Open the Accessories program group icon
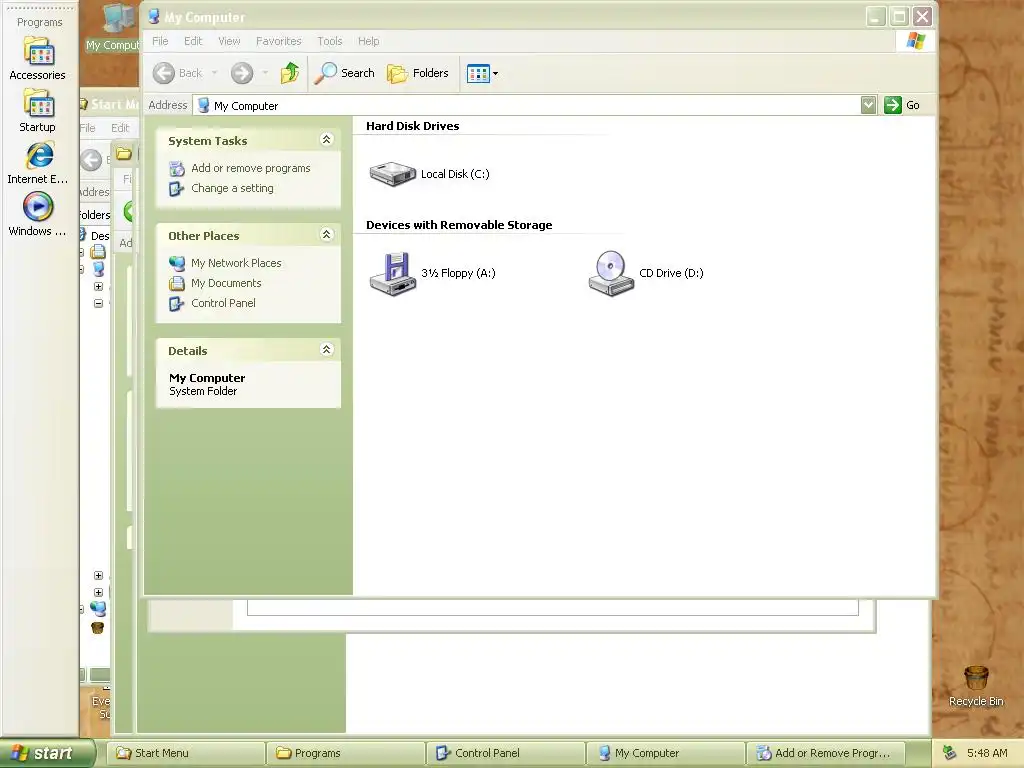The height and width of the screenshot is (768, 1024). (39, 52)
